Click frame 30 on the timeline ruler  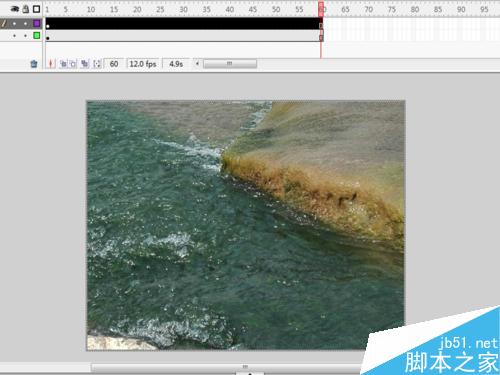click(x=183, y=10)
